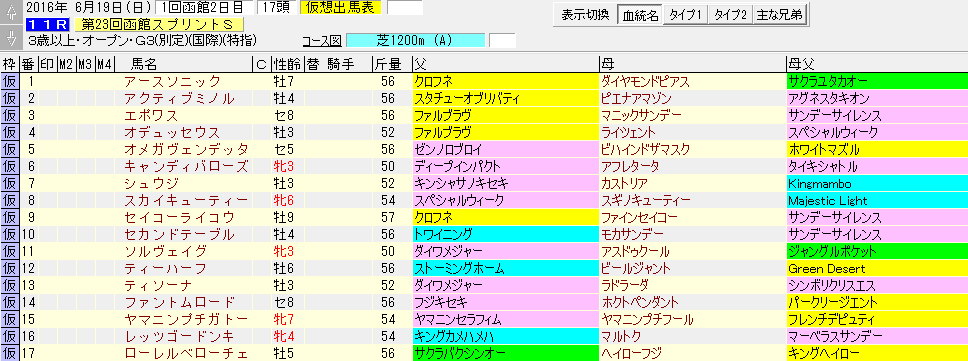Screen dimensions: 968x361
Task: Click sire cell サクラバクシンオー
Action: click(x=506, y=354)
